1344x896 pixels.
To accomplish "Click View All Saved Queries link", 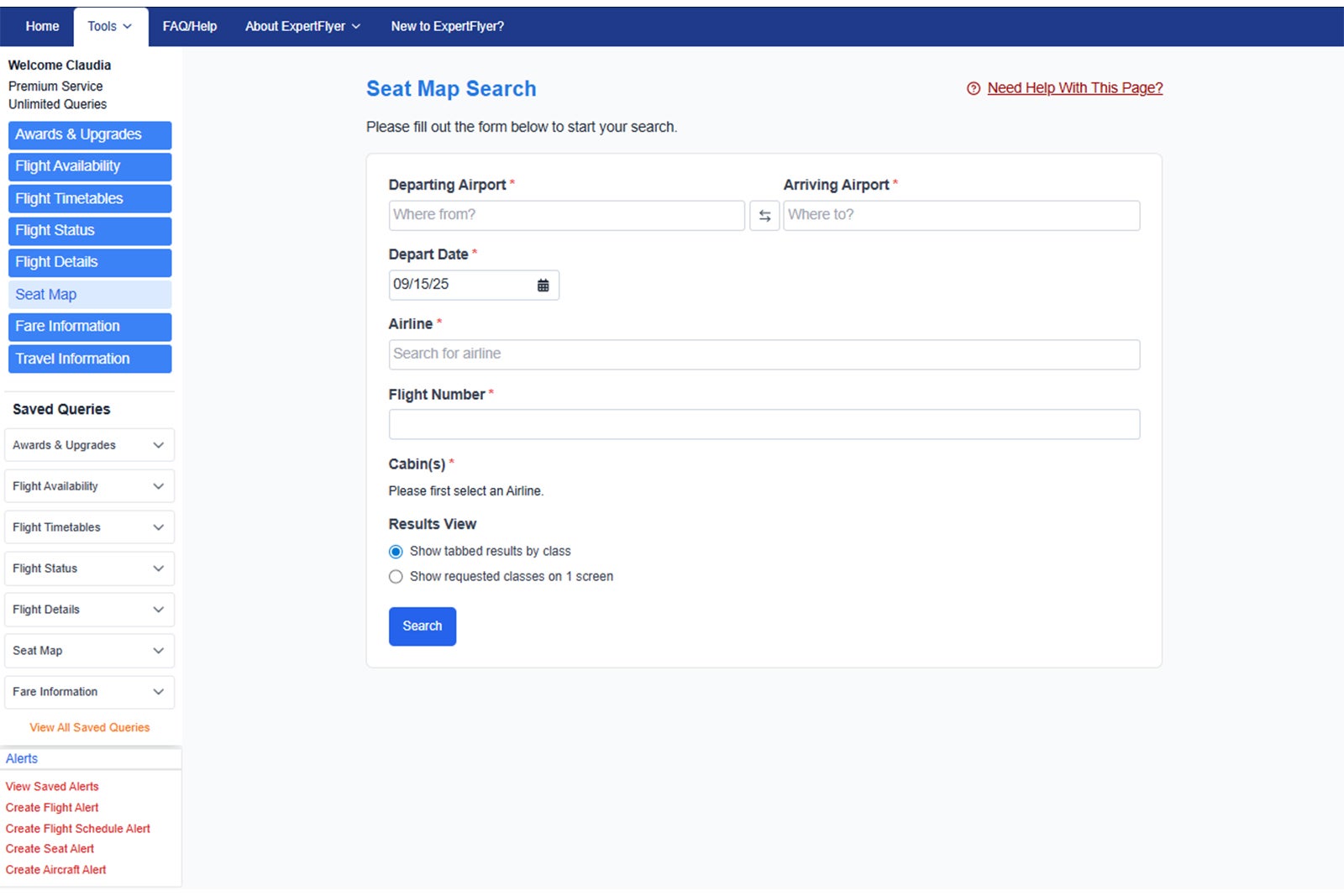I will coord(90,727).
